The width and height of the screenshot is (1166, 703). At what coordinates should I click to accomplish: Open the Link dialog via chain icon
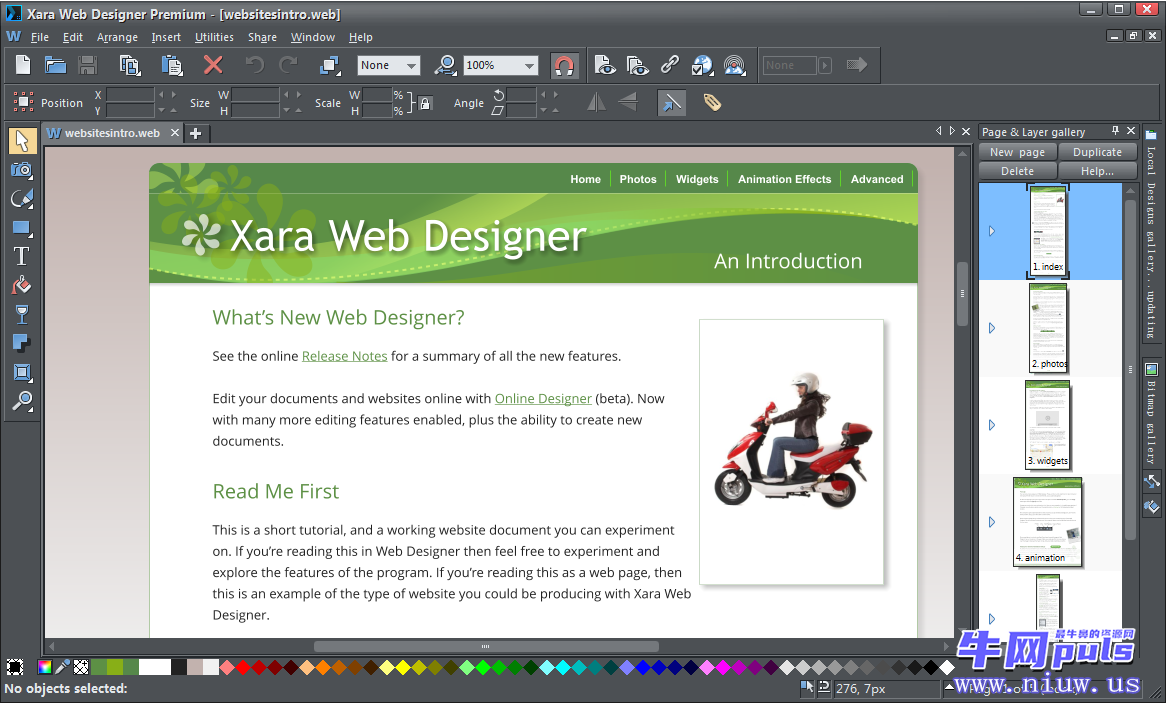[670, 65]
